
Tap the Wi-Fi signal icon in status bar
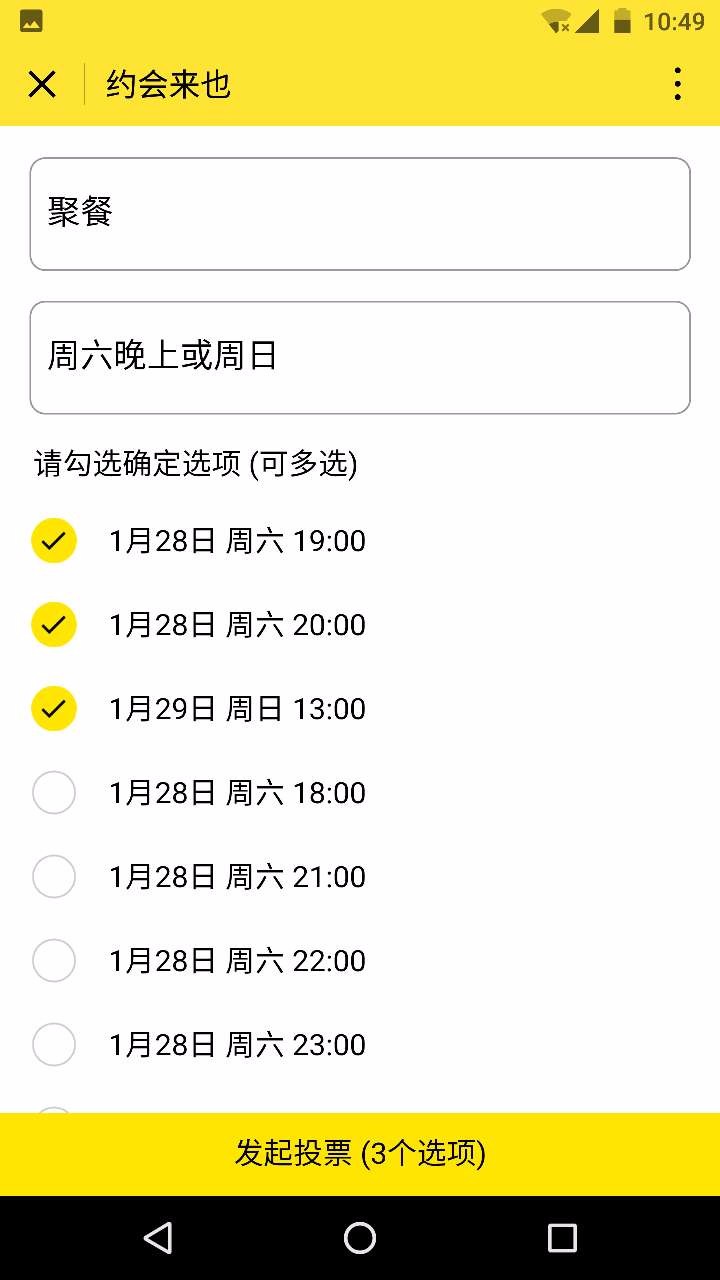pyautogui.click(x=556, y=21)
